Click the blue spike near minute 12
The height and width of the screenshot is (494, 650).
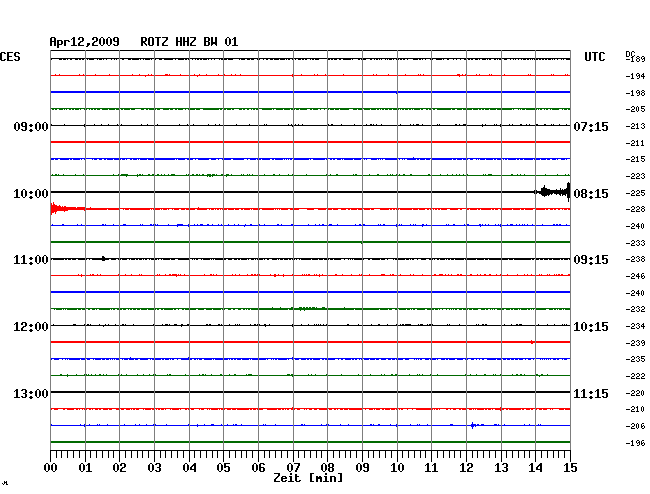(x=473, y=425)
